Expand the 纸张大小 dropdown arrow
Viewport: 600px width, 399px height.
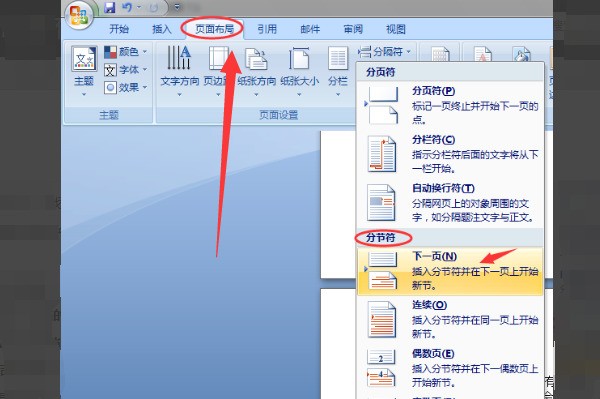pos(299,94)
